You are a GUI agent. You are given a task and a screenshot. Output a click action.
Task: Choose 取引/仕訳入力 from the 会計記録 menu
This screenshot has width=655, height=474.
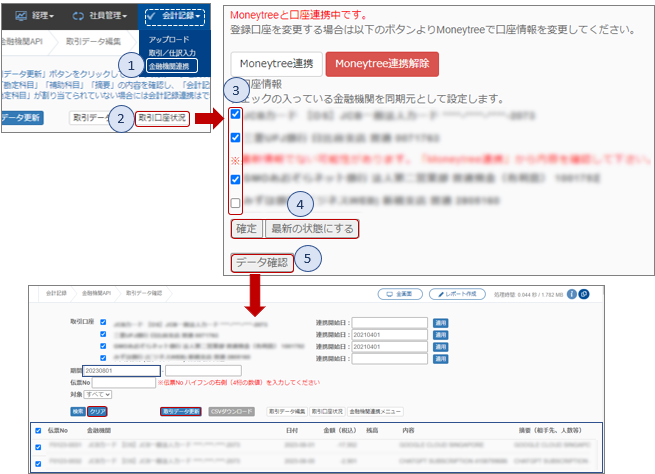(x=172, y=53)
